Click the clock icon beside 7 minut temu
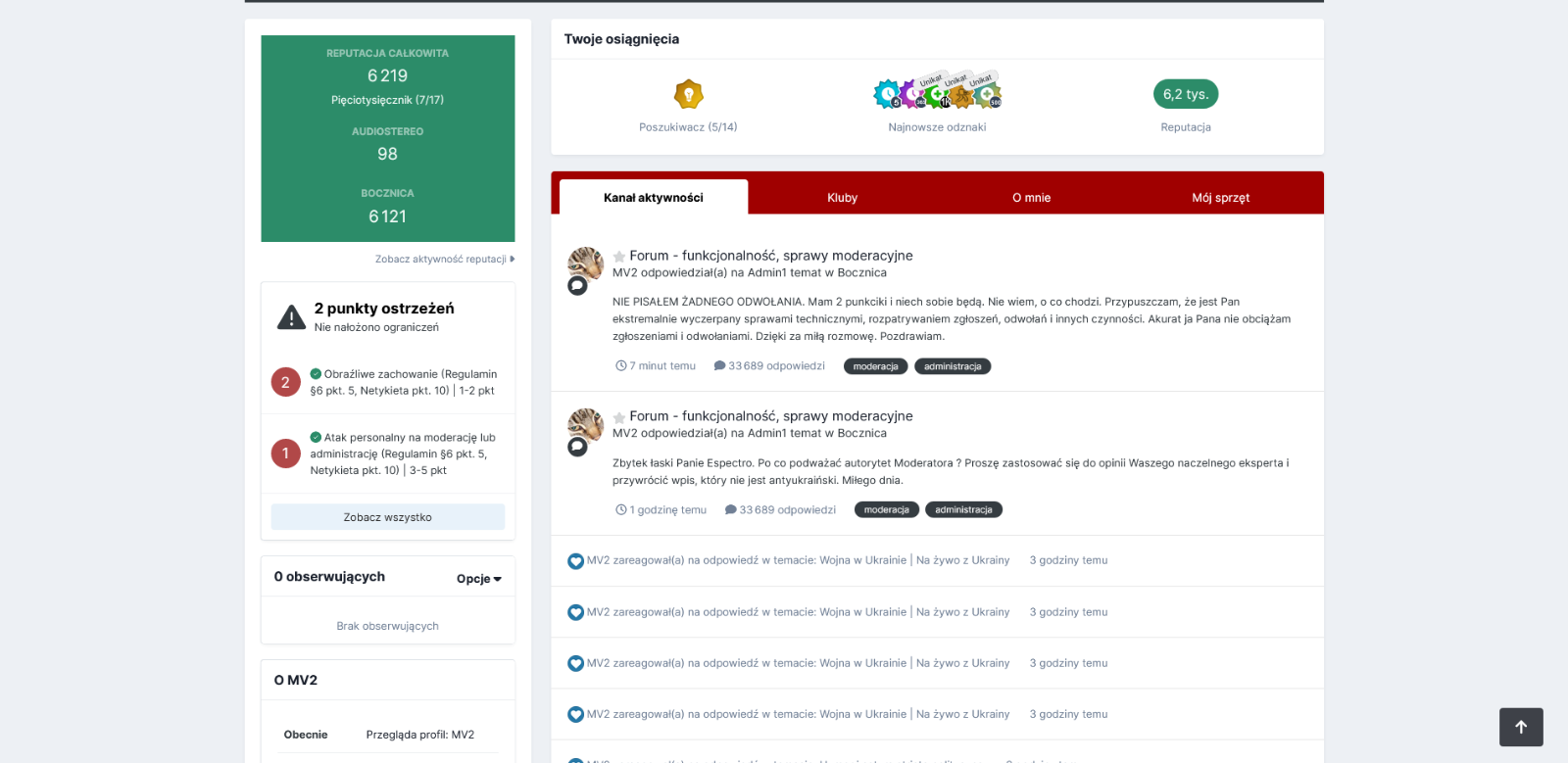Image resolution: width=1568 pixels, height=763 pixels. click(x=620, y=366)
